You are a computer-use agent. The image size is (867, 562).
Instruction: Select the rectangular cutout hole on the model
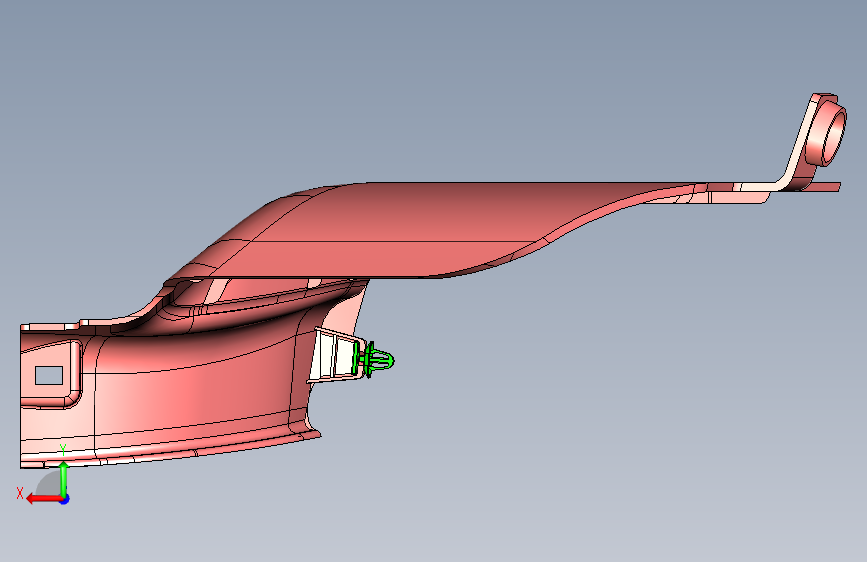[x=49, y=375]
